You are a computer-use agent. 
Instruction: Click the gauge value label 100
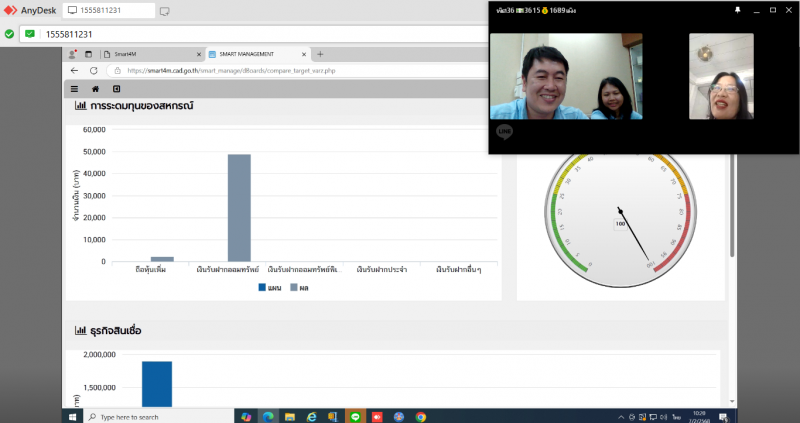[620, 224]
